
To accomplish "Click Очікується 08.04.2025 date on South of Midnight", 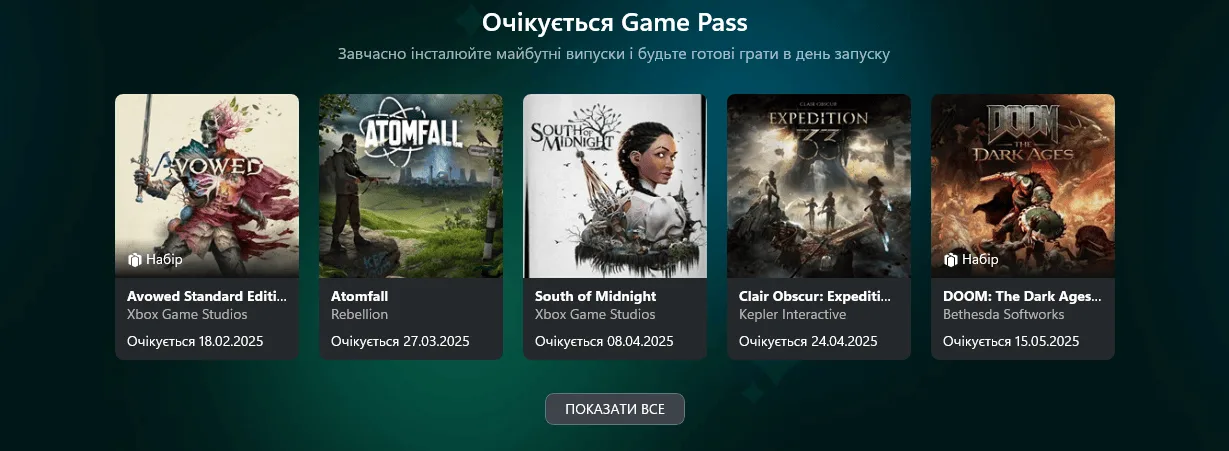I will click(x=604, y=341).
